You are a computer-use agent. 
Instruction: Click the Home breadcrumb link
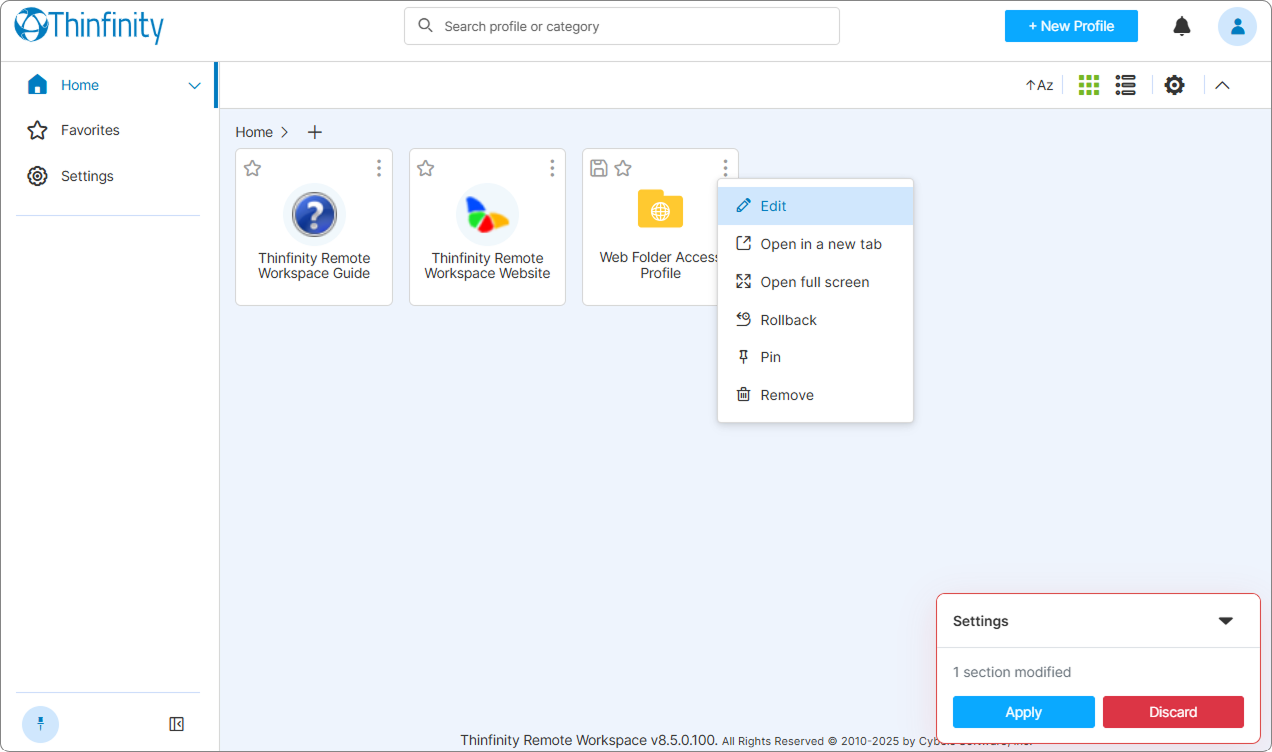point(254,132)
